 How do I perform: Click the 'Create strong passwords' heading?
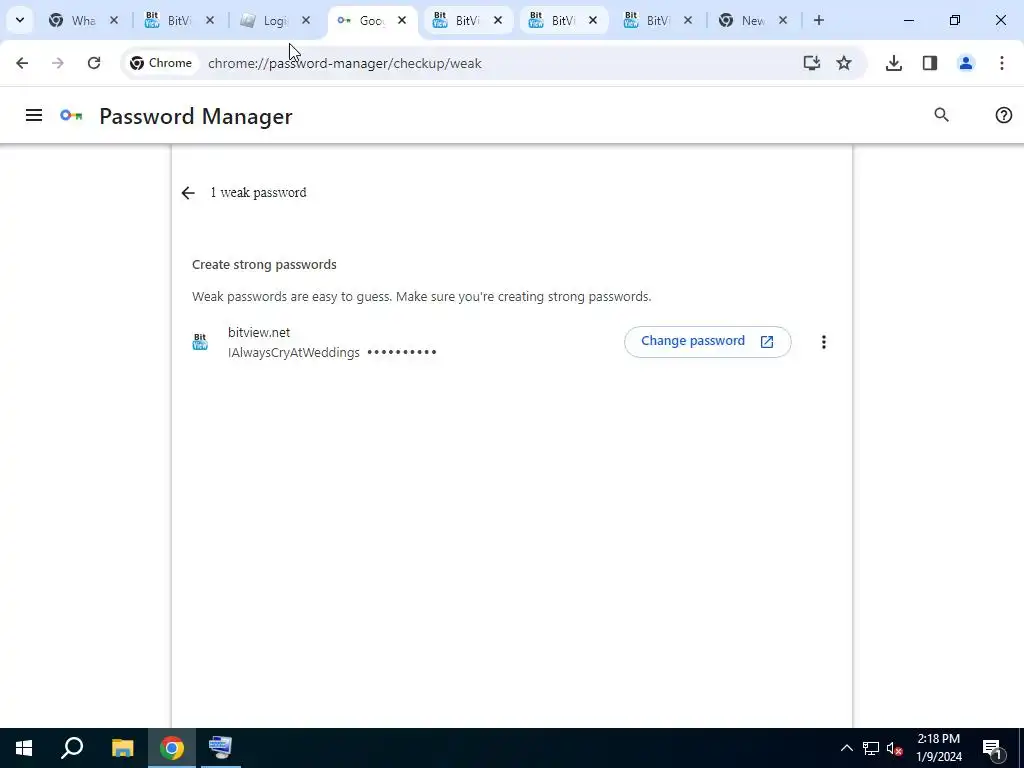pyautogui.click(x=264, y=264)
